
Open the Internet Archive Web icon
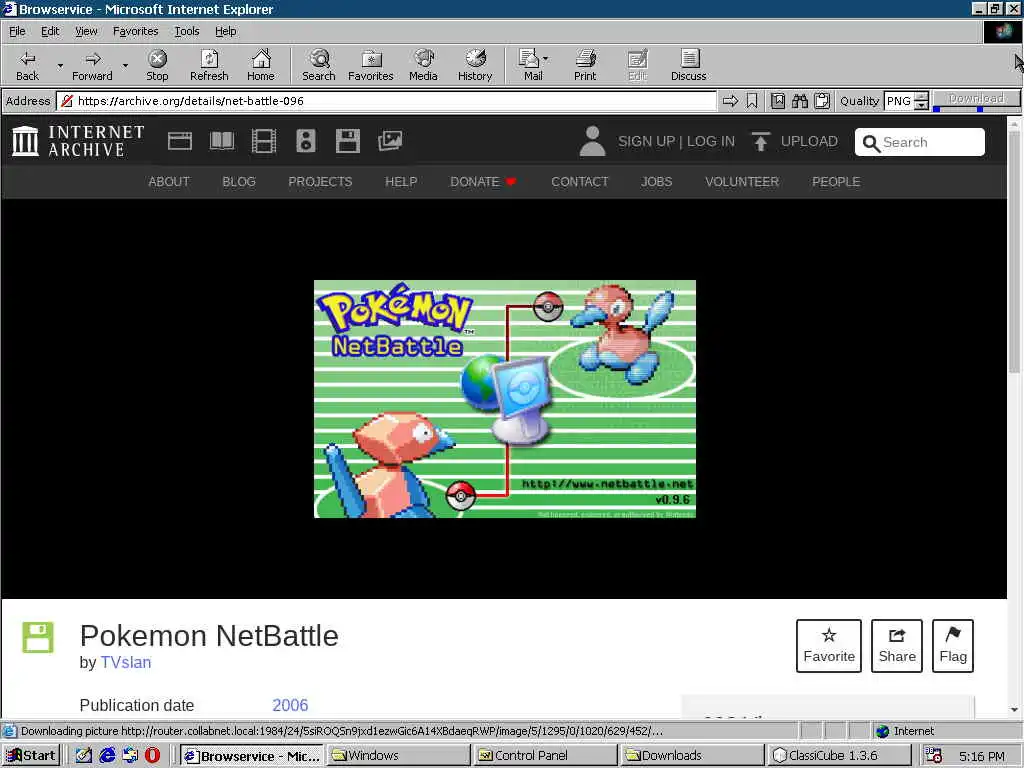[x=180, y=141]
